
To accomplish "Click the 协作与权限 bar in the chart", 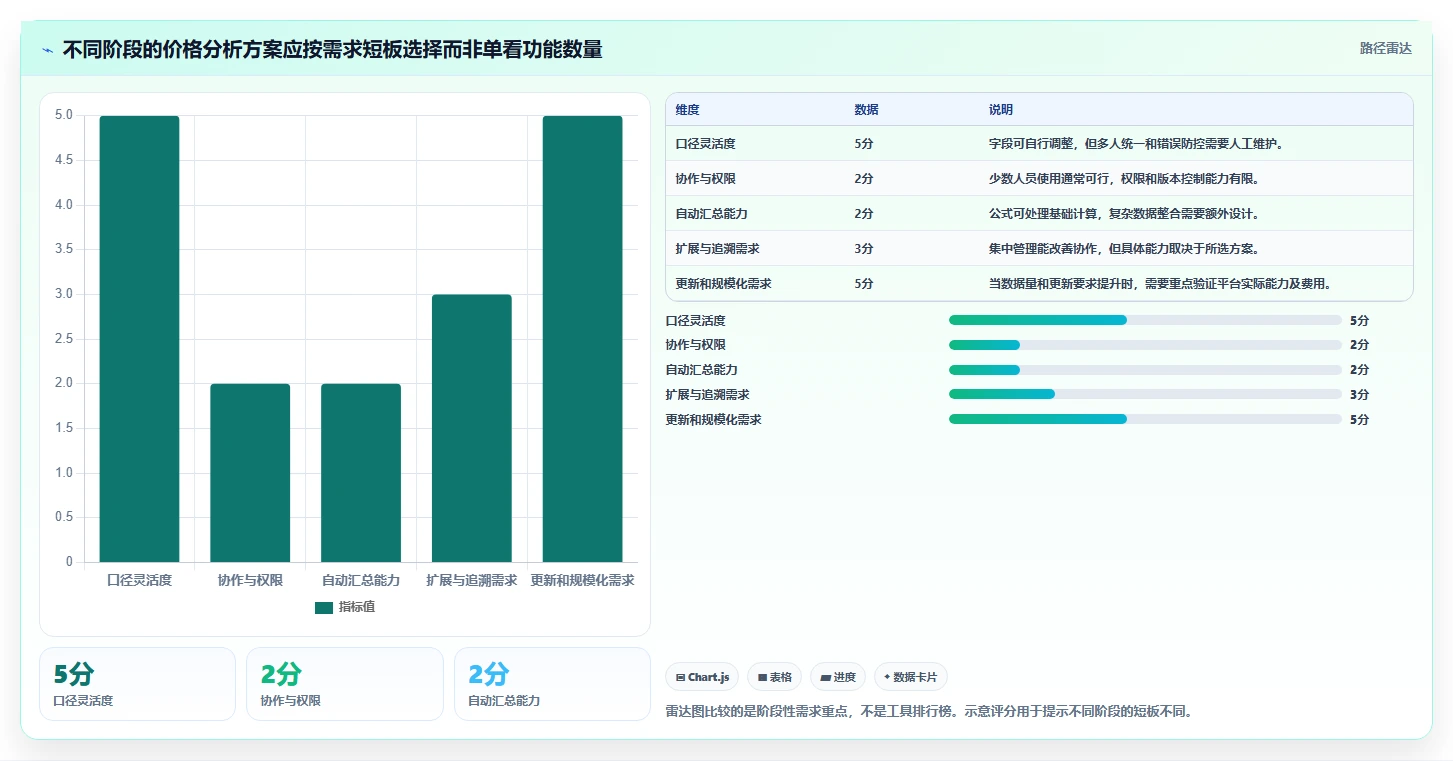I will [250, 473].
